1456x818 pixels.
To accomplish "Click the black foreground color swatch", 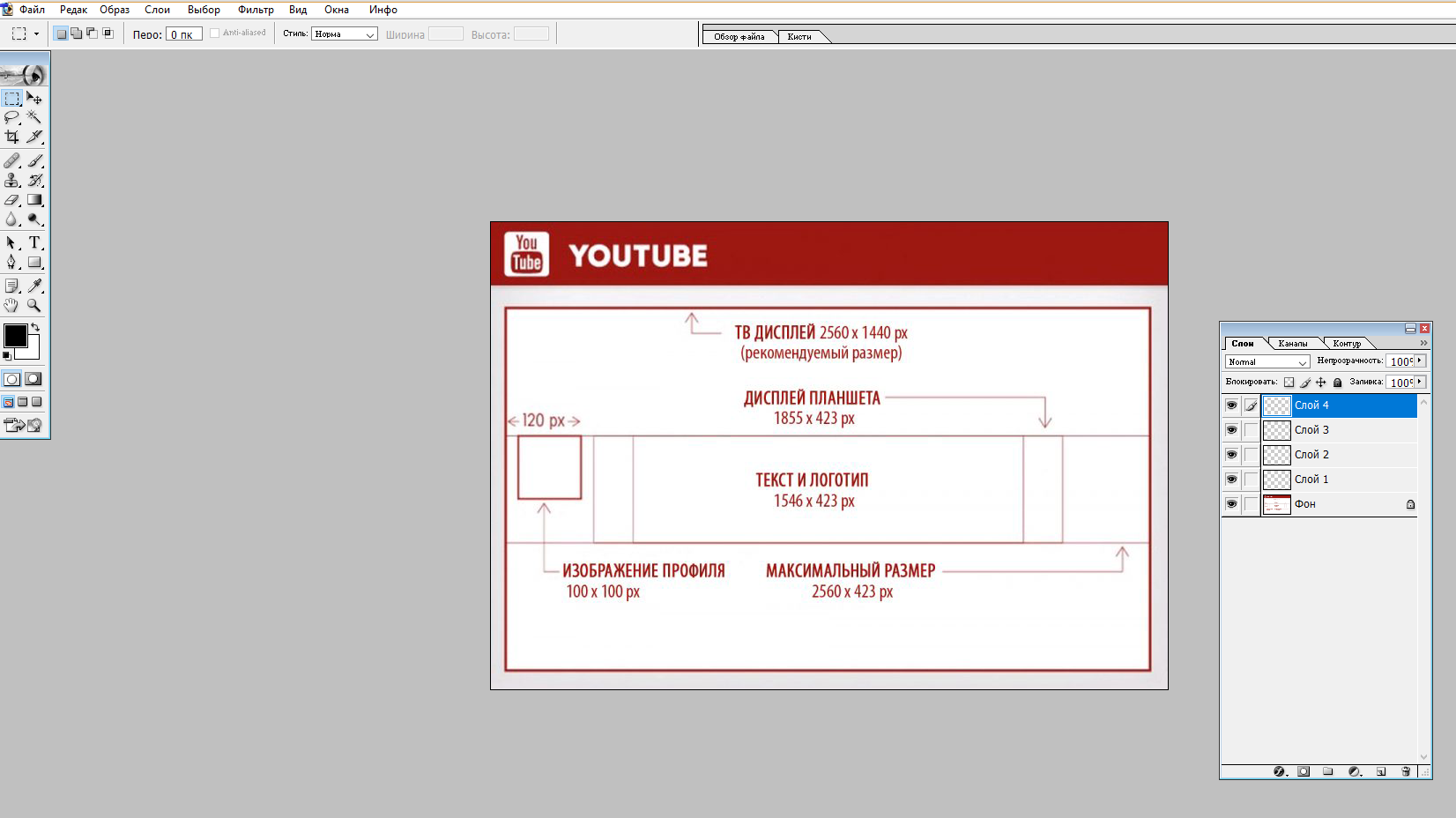I will (x=15, y=336).
